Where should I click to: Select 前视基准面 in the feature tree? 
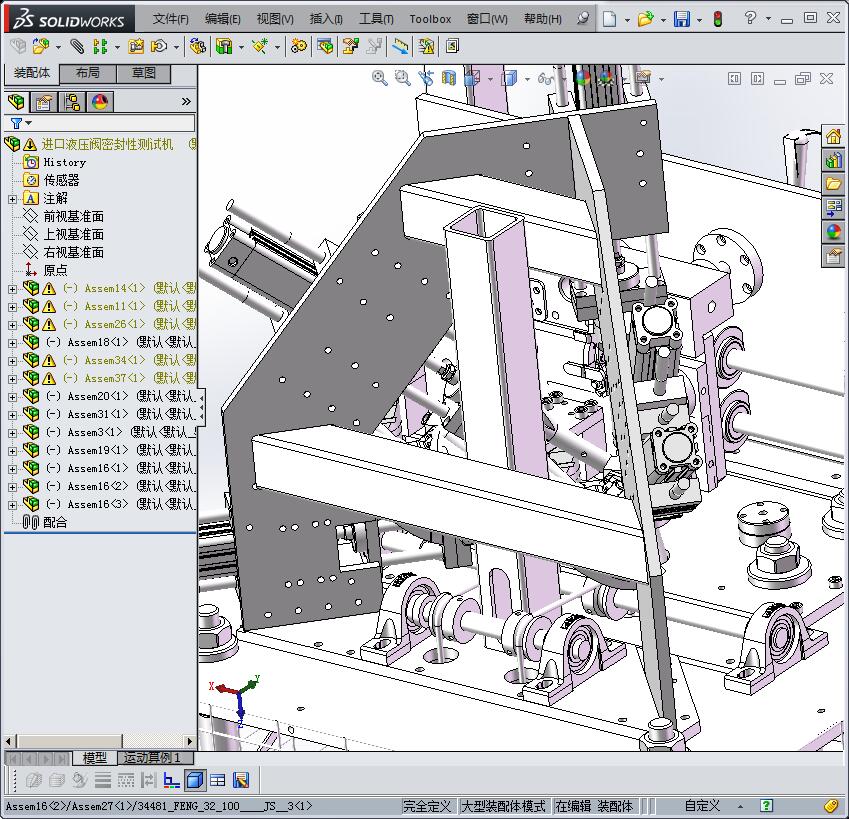pos(73,216)
